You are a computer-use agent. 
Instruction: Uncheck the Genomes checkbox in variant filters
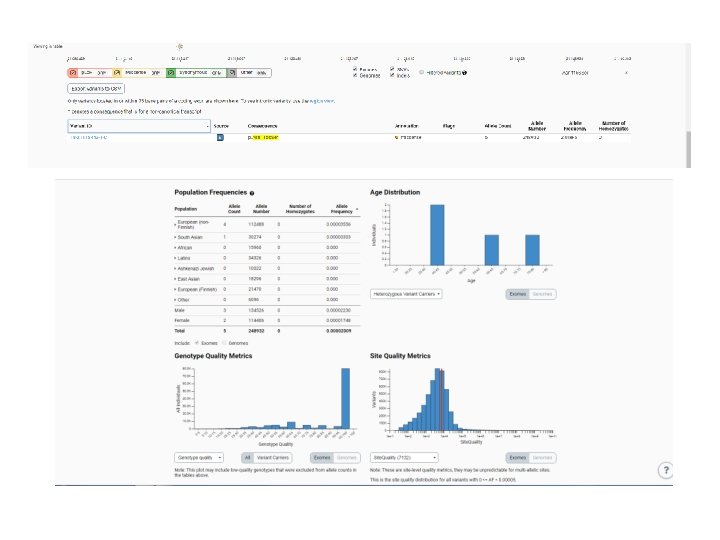355,75
